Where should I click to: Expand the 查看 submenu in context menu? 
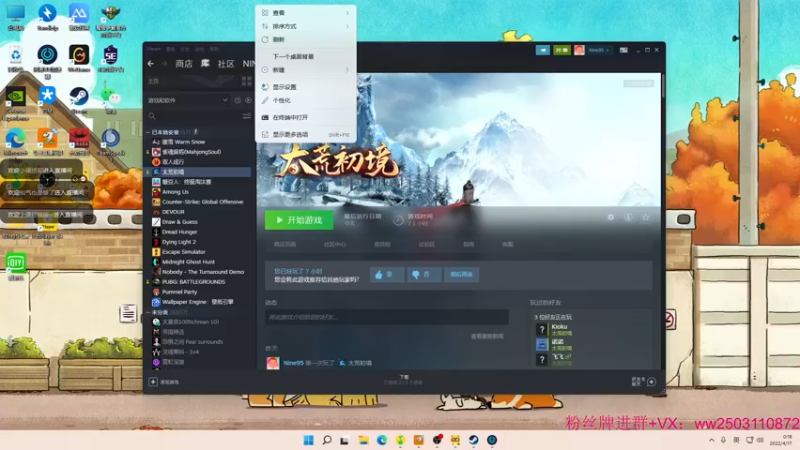306,13
